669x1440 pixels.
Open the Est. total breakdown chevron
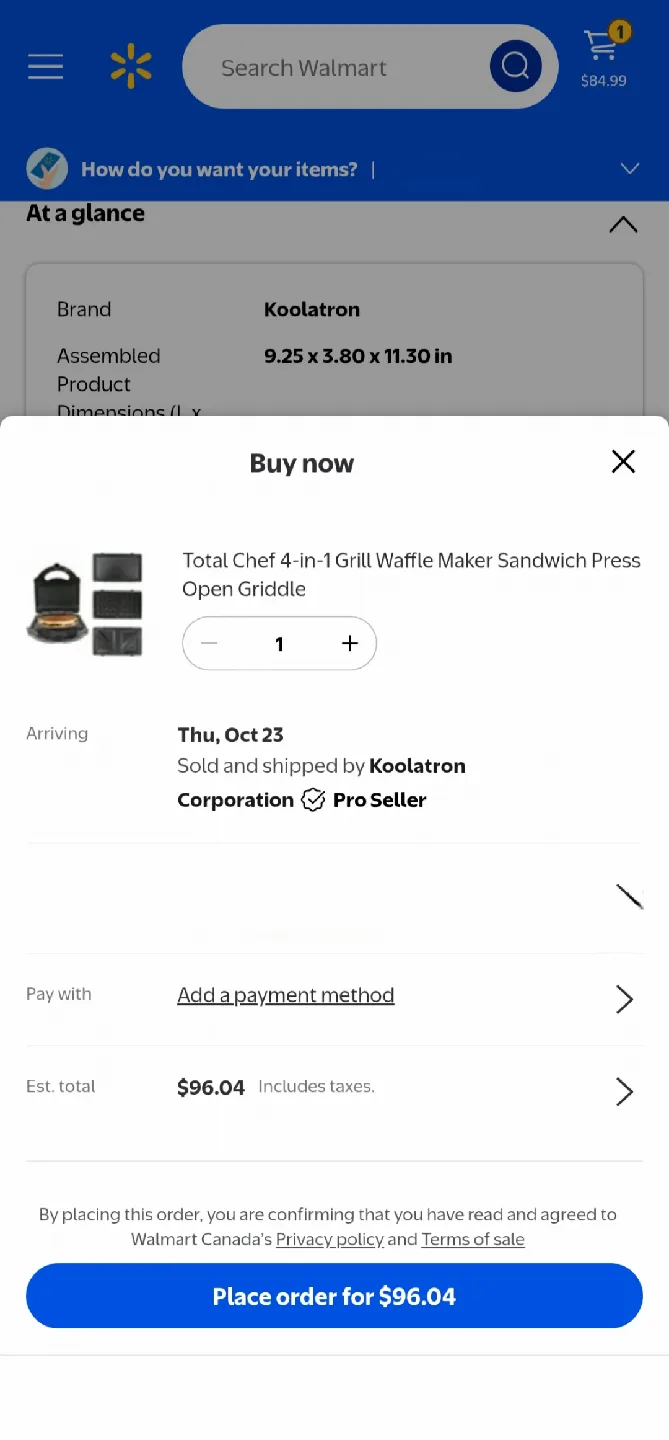[x=623, y=1091]
